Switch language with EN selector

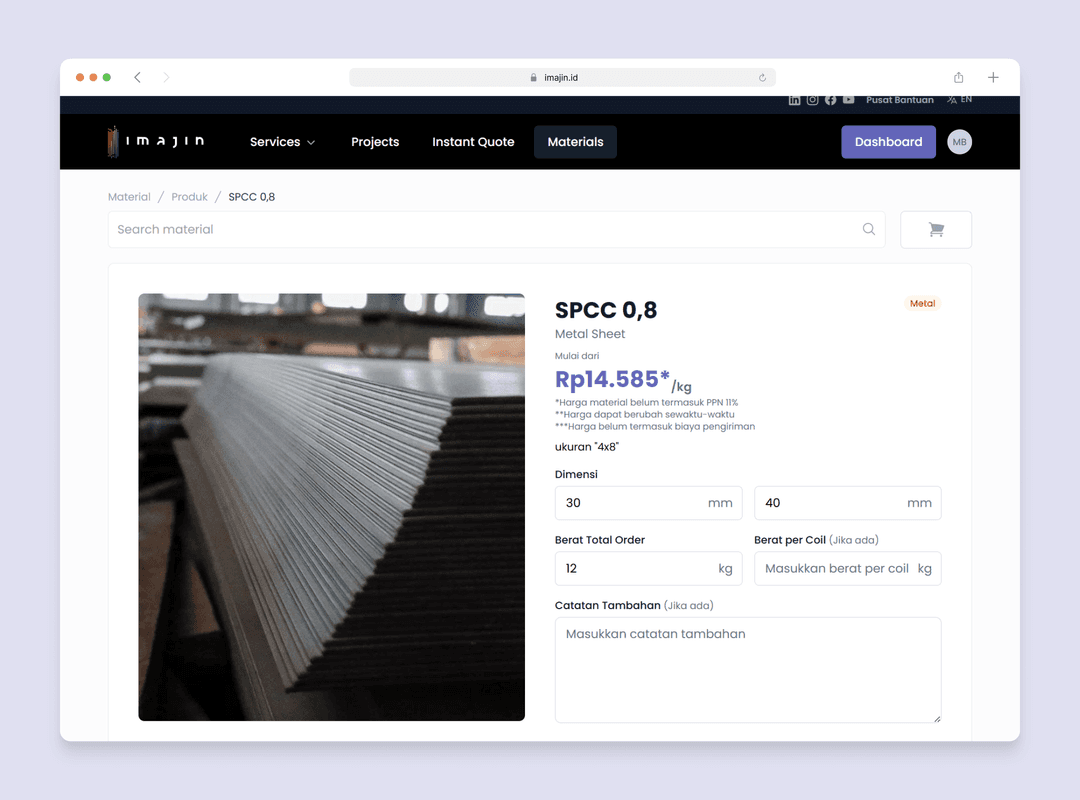[x=960, y=100]
